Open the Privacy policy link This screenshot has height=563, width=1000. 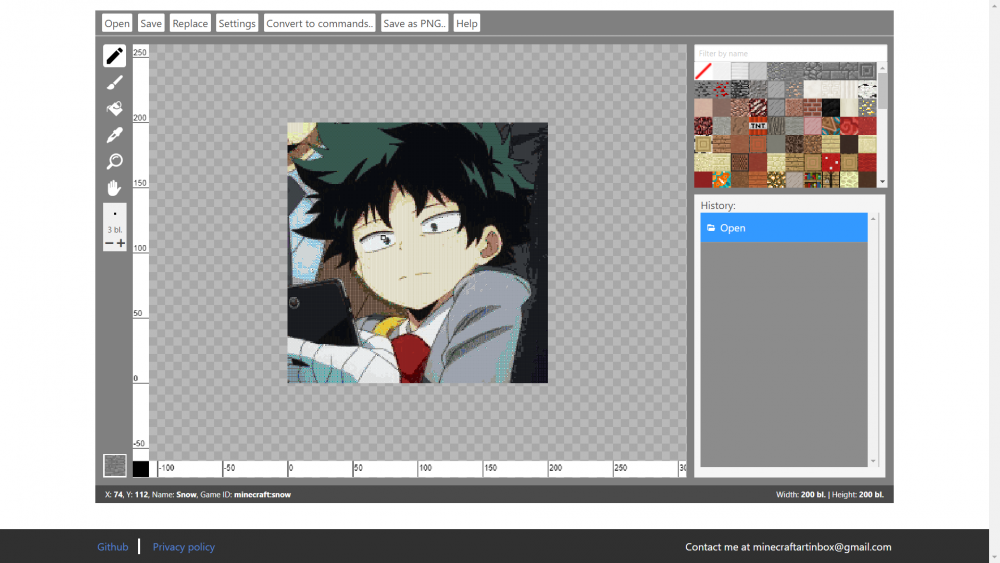pos(184,546)
